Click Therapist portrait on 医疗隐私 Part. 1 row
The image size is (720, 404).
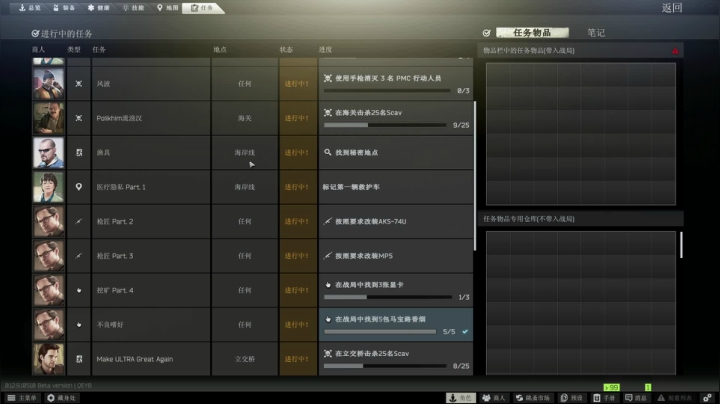pyautogui.click(x=48, y=187)
